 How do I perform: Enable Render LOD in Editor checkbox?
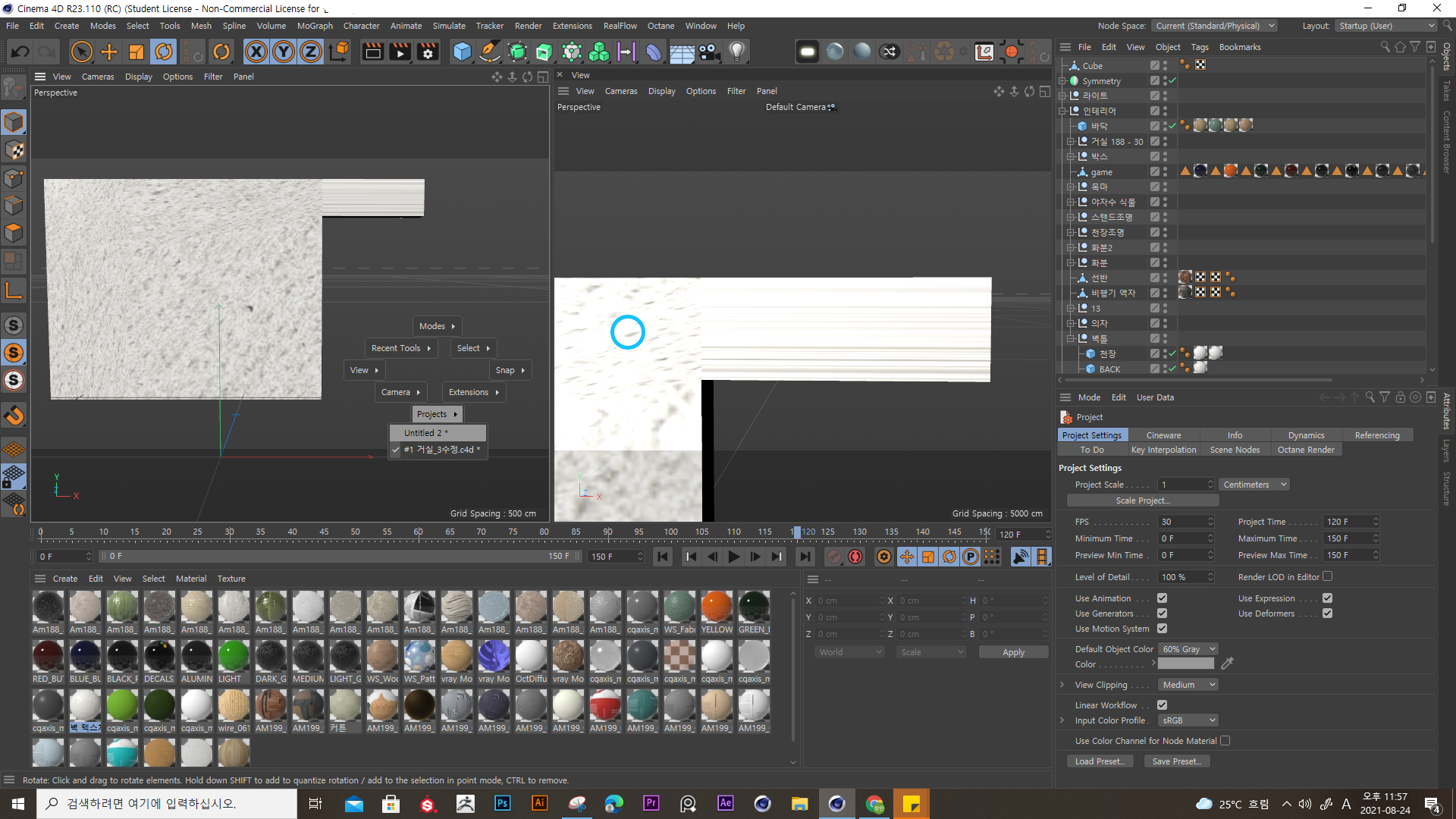(x=1327, y=576)
